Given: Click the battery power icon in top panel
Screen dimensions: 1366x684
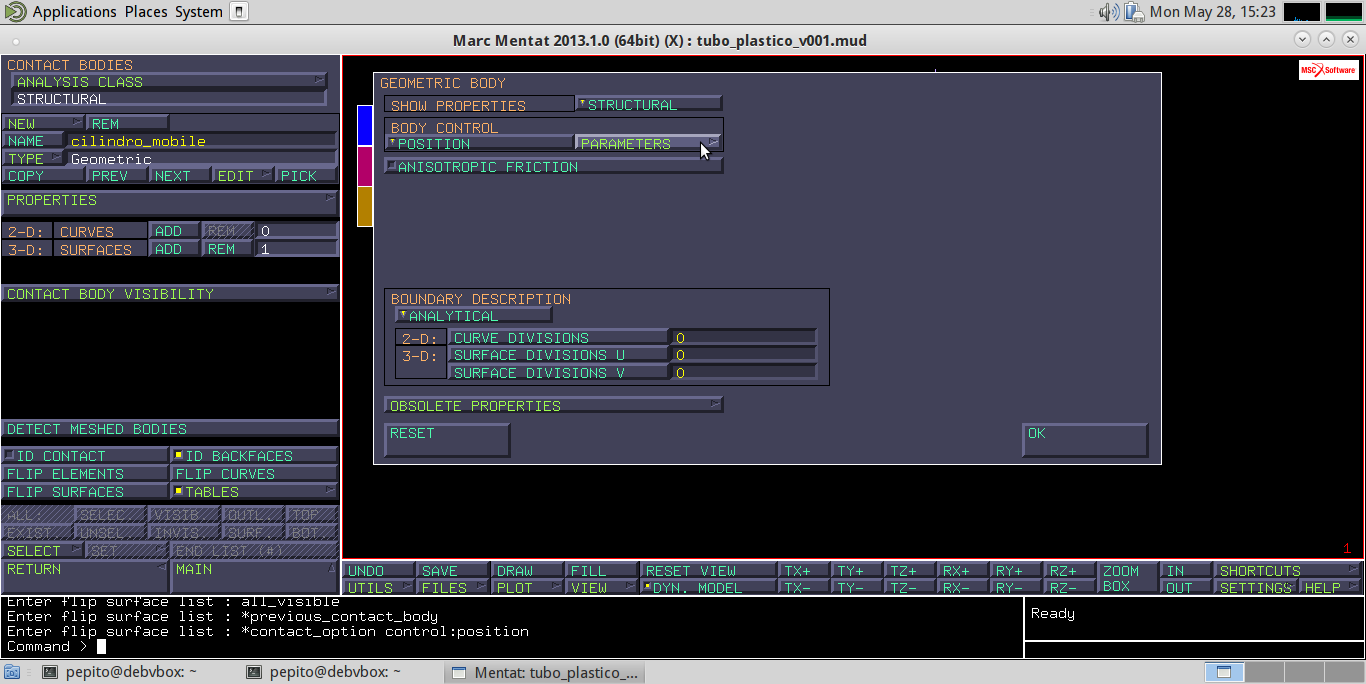Looking at the screenshot, I should (x=1133, y=12).
